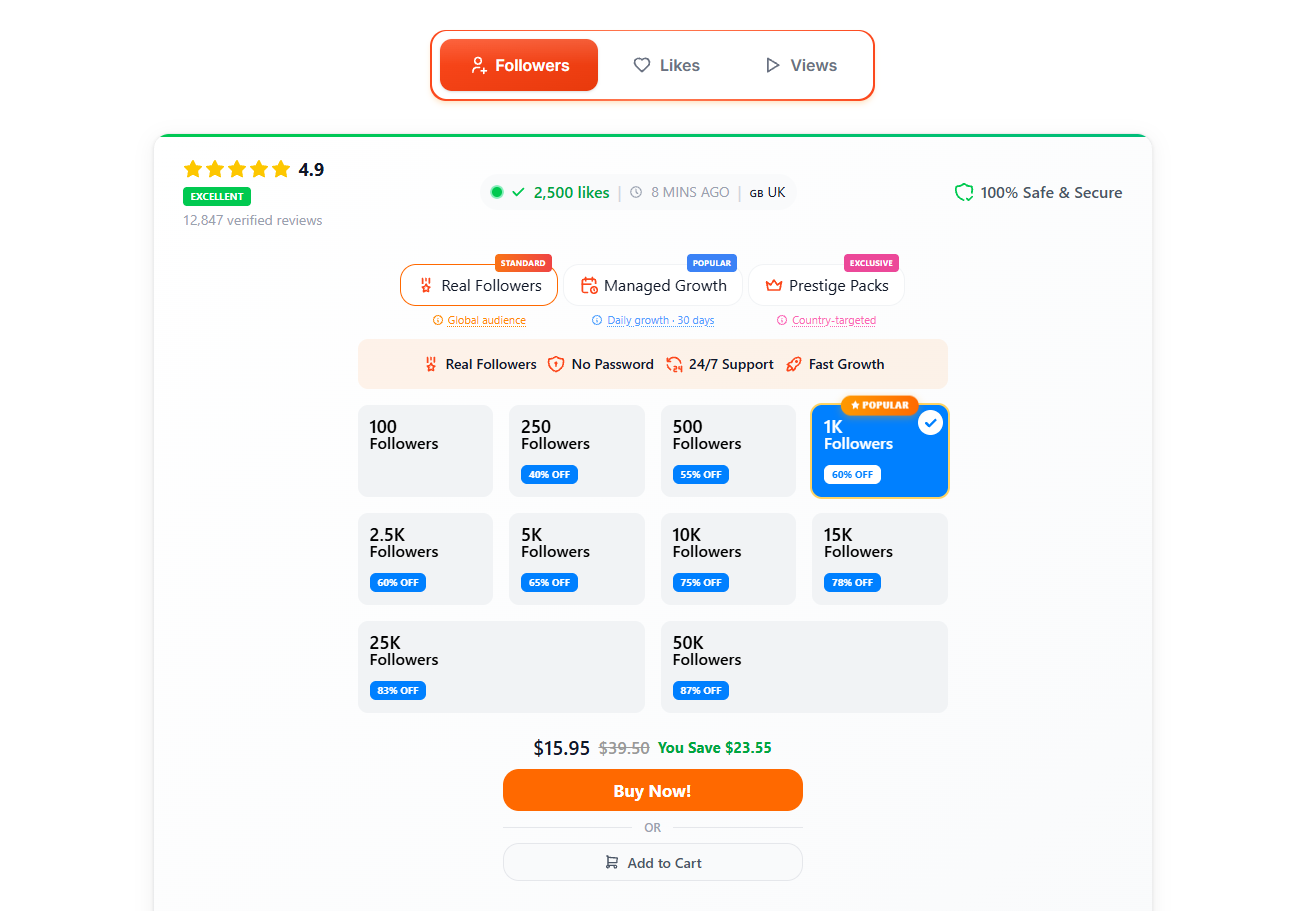Screen dimensions: 1294x911
Task: Pick the 50K Followers 87% off option
Action: click(804, 667)
